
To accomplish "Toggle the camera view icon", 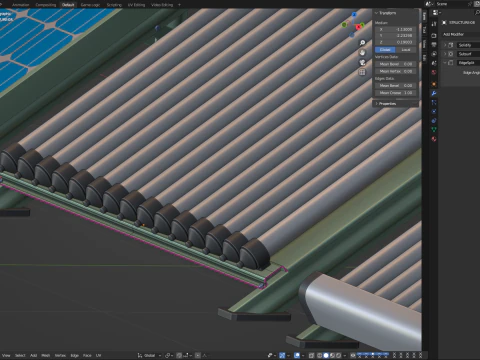I will click(x=362, y=62).
